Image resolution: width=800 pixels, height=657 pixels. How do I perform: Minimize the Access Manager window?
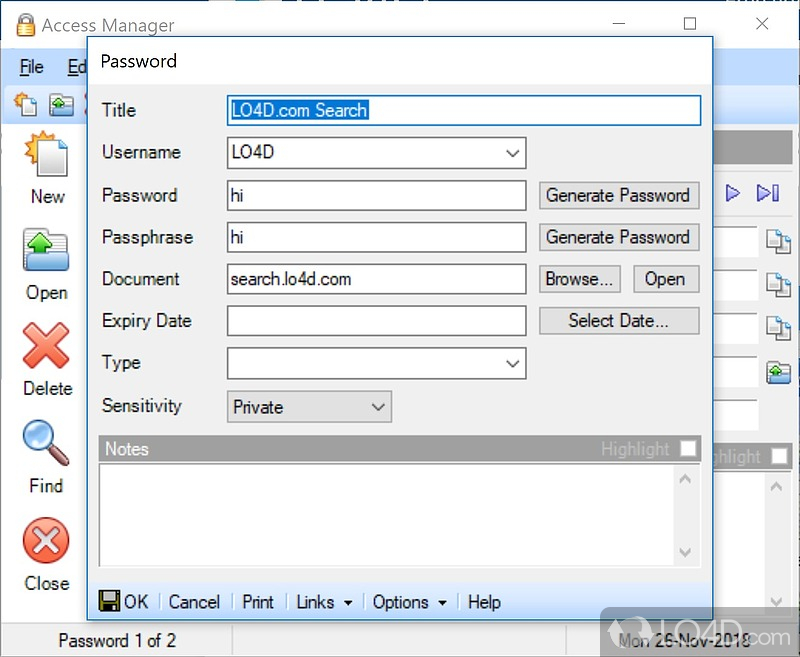tap(619, 23)
